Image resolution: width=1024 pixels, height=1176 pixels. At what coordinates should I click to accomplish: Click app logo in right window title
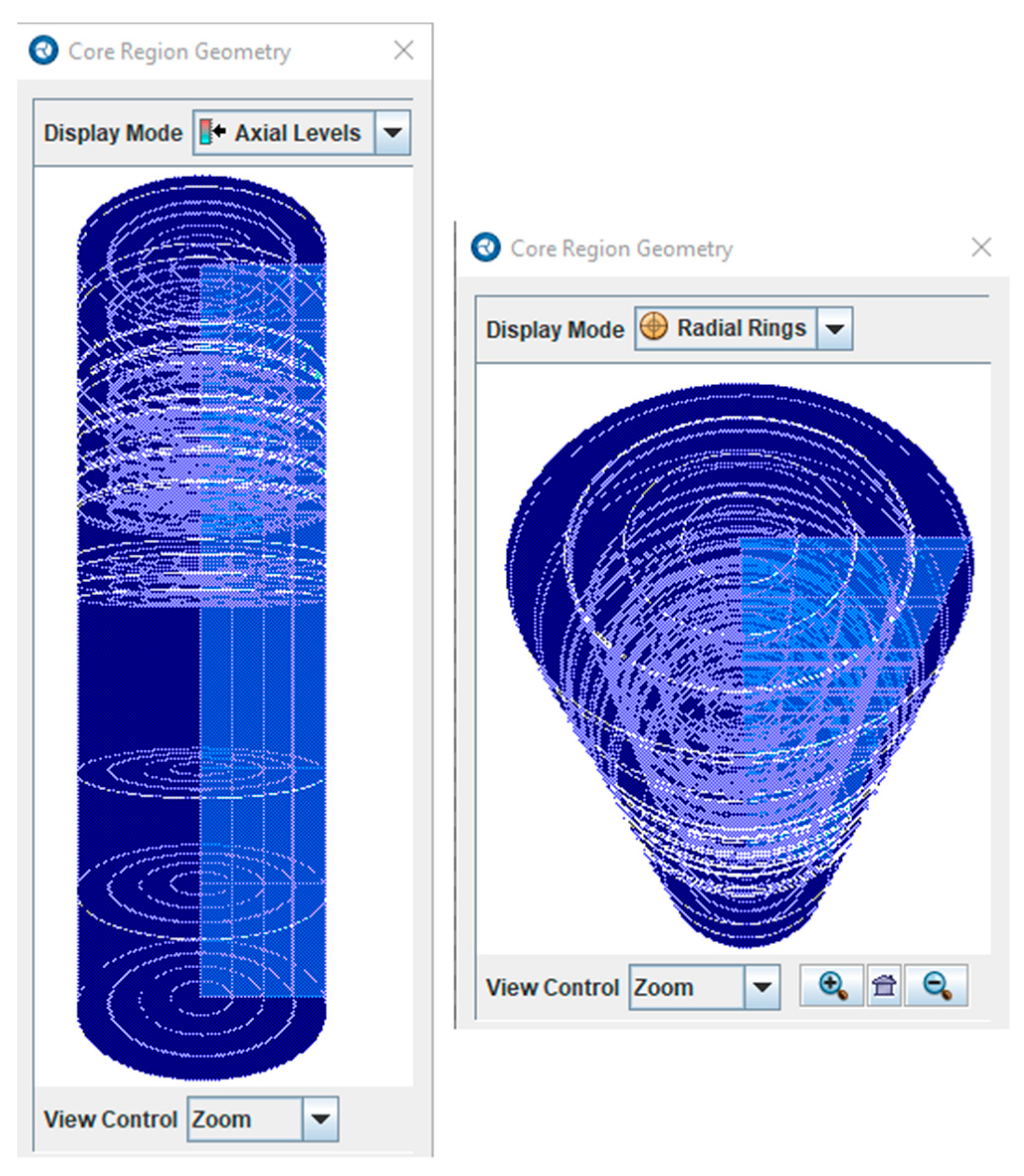click(486, 248)
